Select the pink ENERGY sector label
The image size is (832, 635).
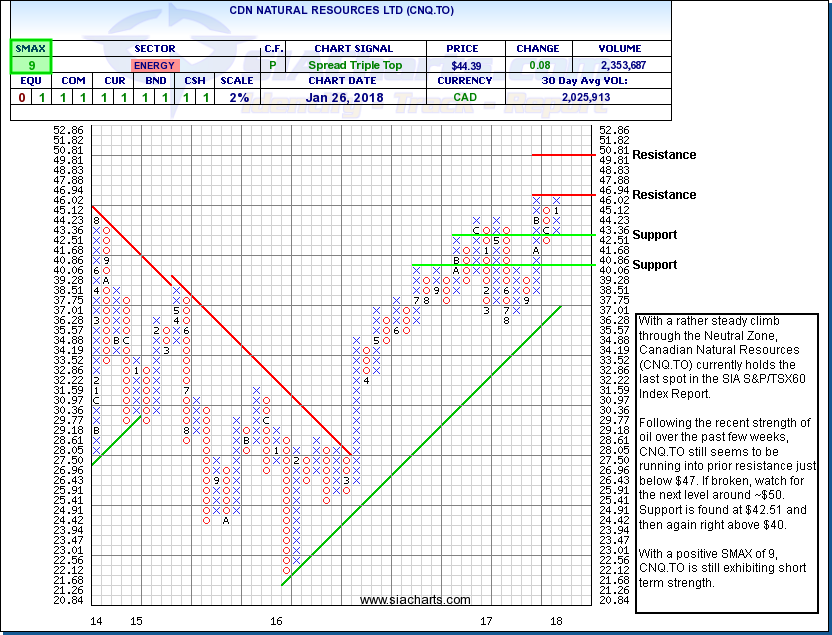153,65
